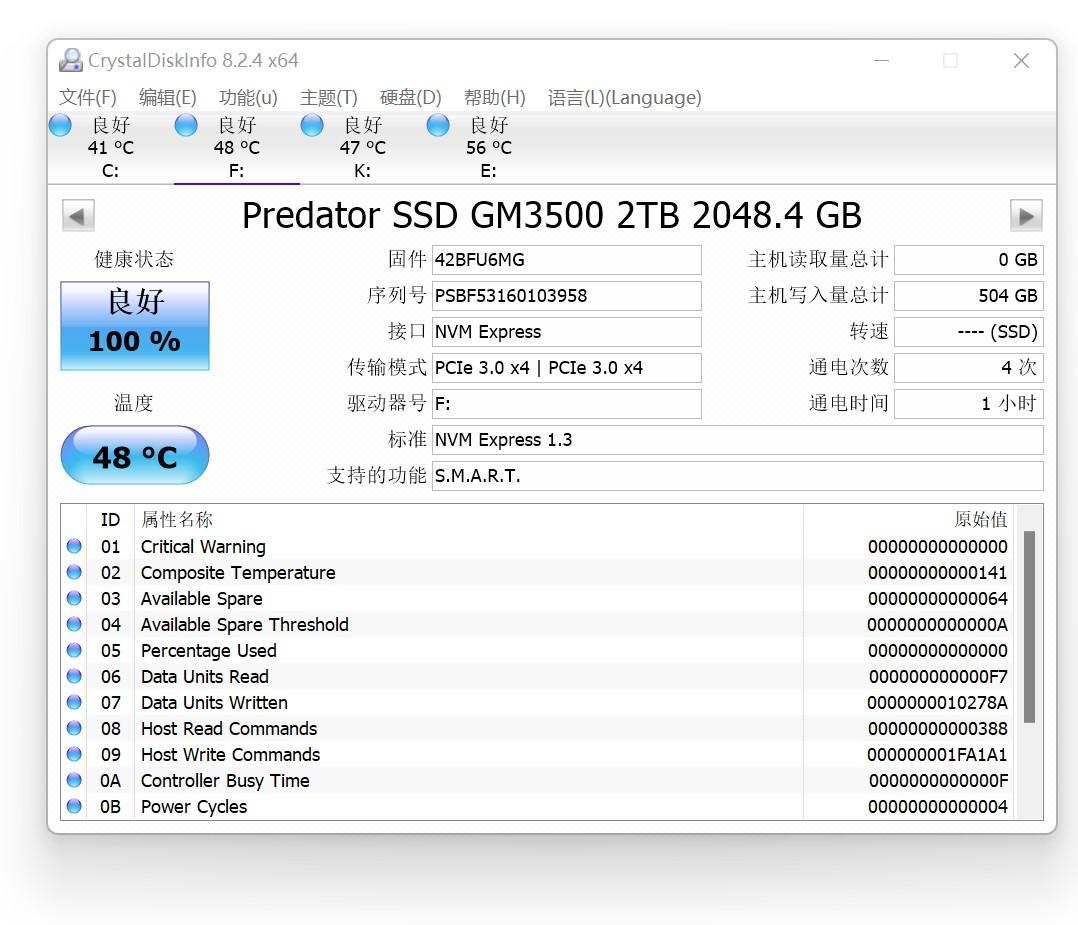Click the drive letter field F:
This screenshot has height=925, width=1078.
(566, 404)
